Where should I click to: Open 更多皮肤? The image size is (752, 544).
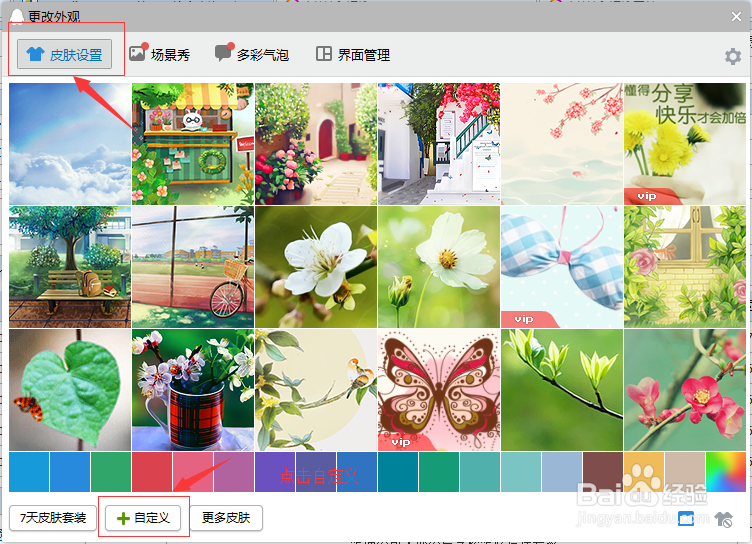coord(226,518)
